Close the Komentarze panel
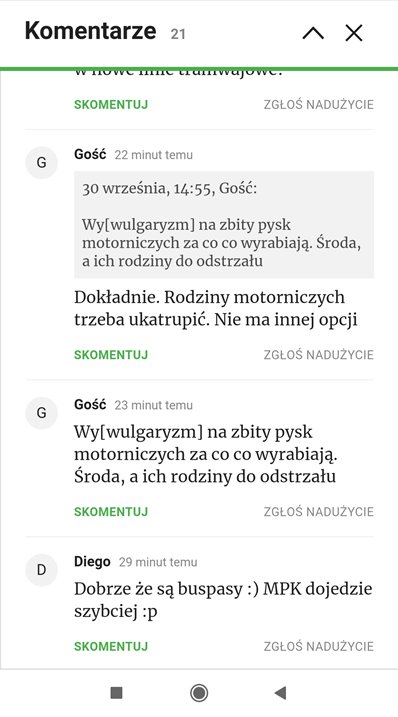Screen dimensions: 398x717 354,33
